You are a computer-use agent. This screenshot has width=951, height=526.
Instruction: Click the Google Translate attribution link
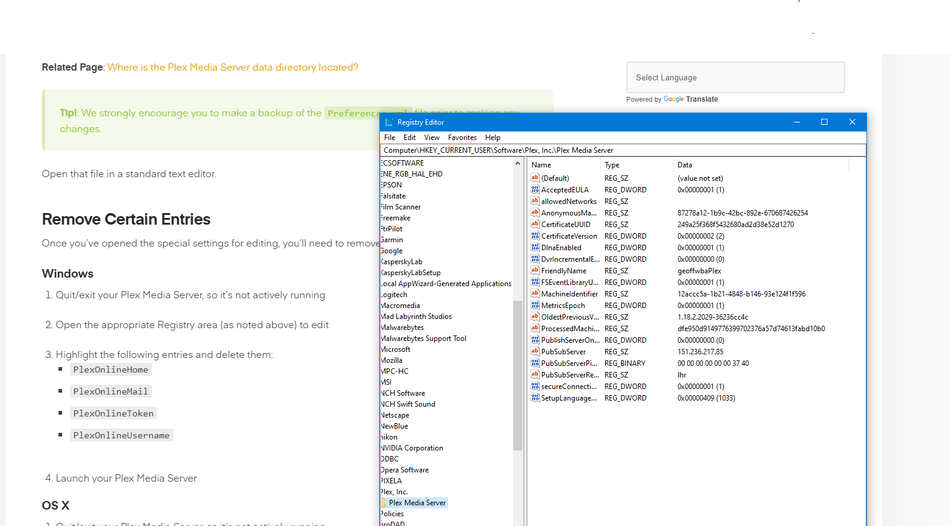pyautogui.click(x=690, y=99)
